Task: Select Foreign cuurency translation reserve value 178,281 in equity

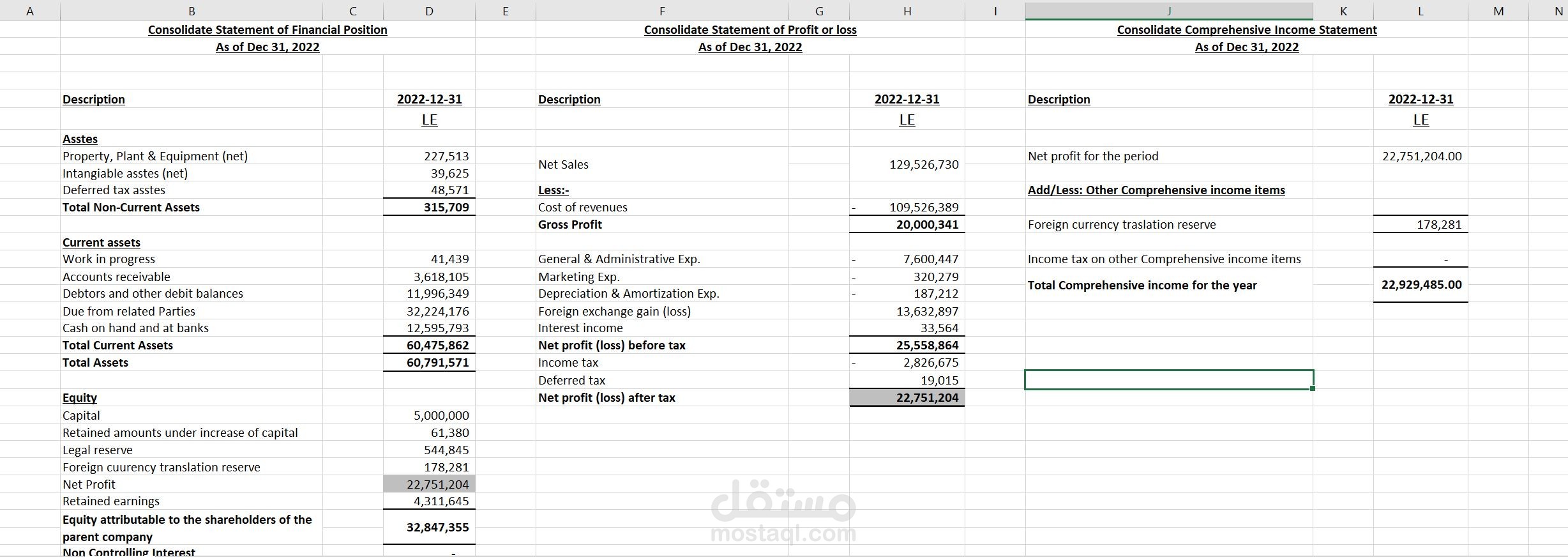Action: coord(446,467)
